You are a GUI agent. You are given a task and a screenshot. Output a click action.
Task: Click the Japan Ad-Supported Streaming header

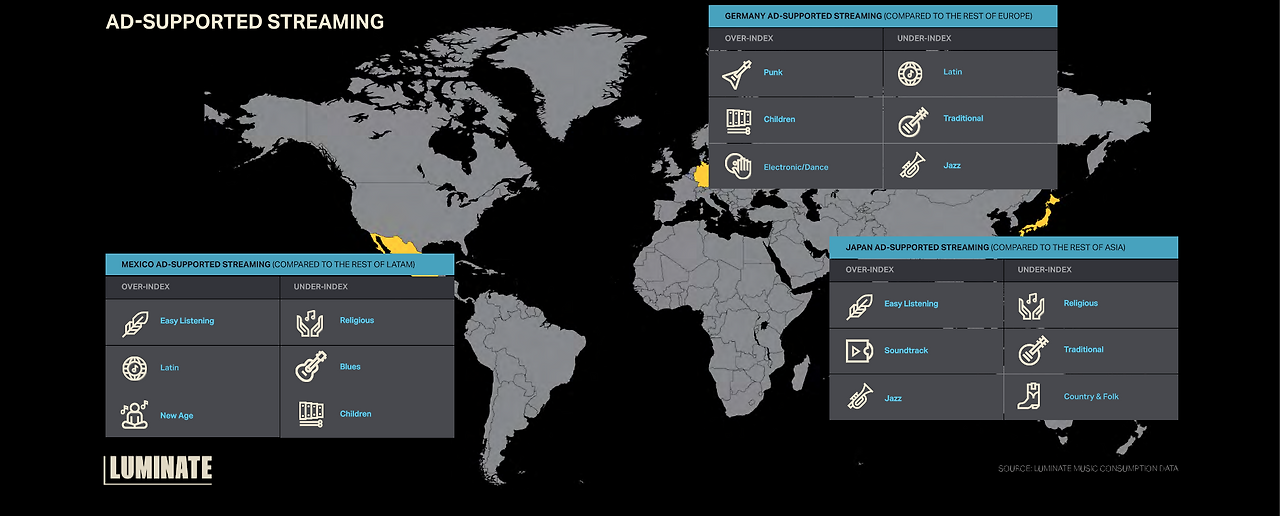(1003, 247)
